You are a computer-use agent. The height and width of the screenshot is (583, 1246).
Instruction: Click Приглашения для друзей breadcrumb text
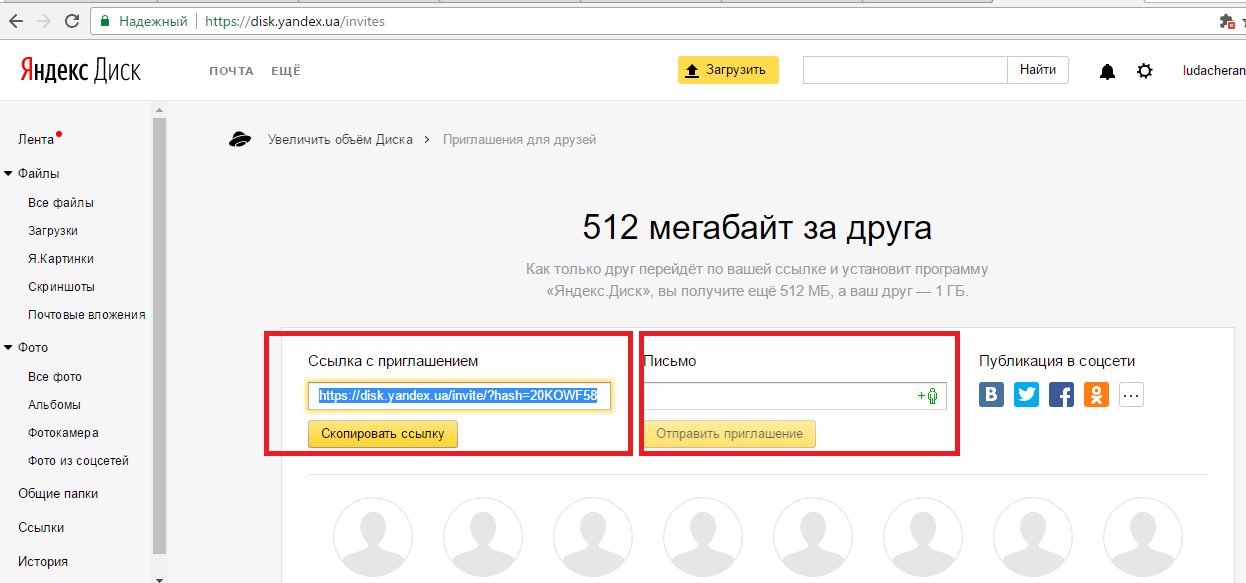[519, 140]
